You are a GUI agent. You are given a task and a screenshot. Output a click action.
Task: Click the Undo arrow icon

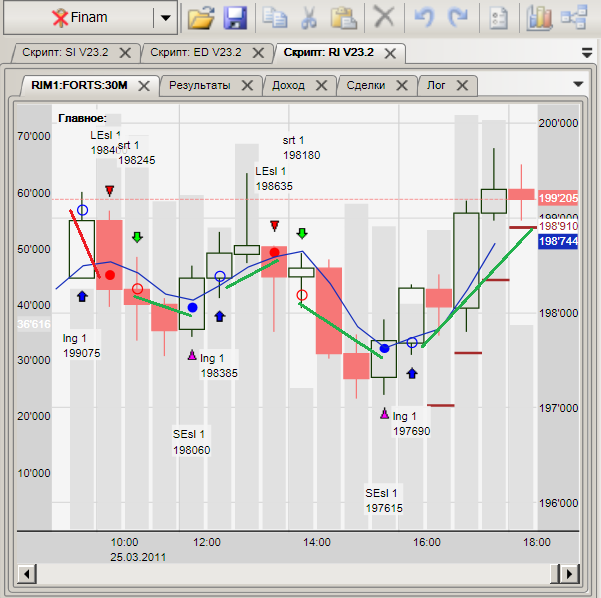(424, 18)
